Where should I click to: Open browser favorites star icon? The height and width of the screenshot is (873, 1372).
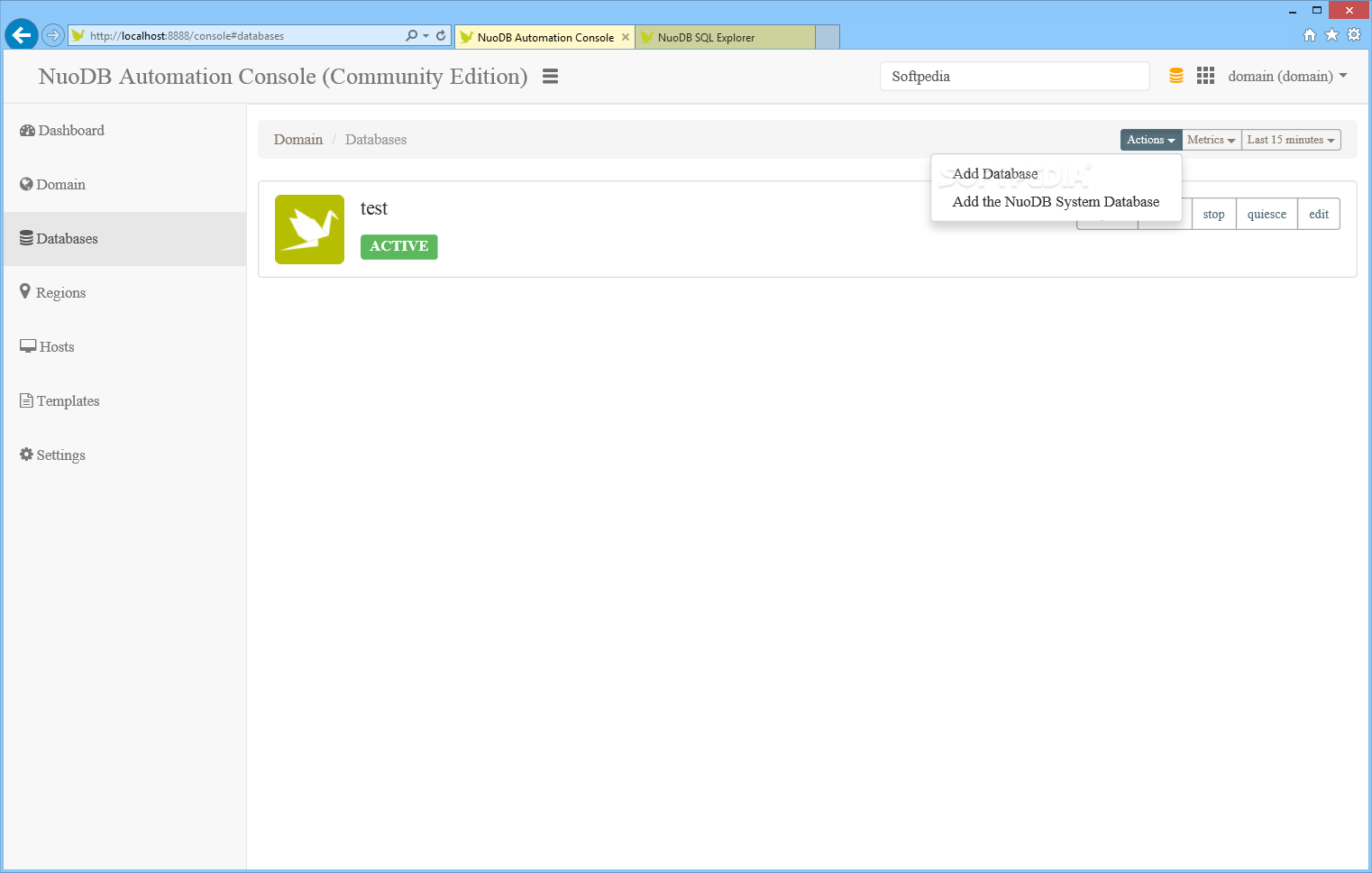[1331, 35]
